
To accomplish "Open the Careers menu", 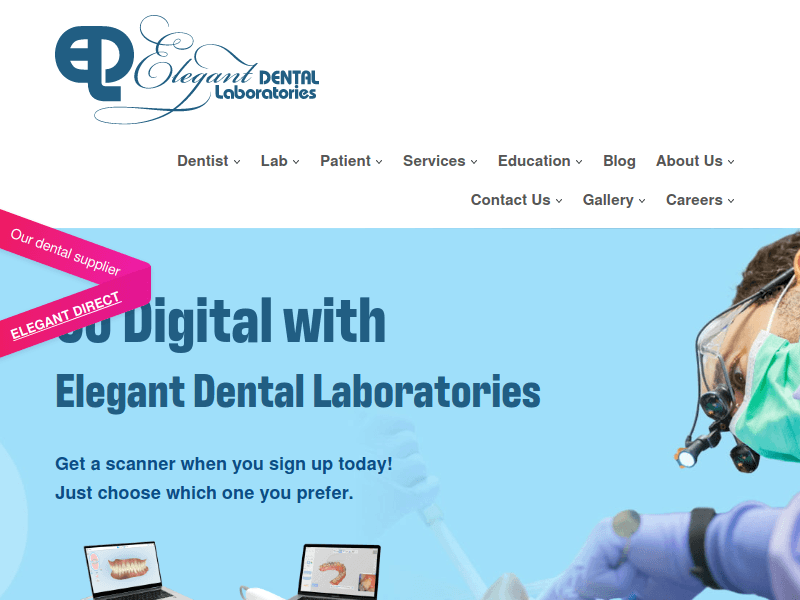I will pos(700,200).
